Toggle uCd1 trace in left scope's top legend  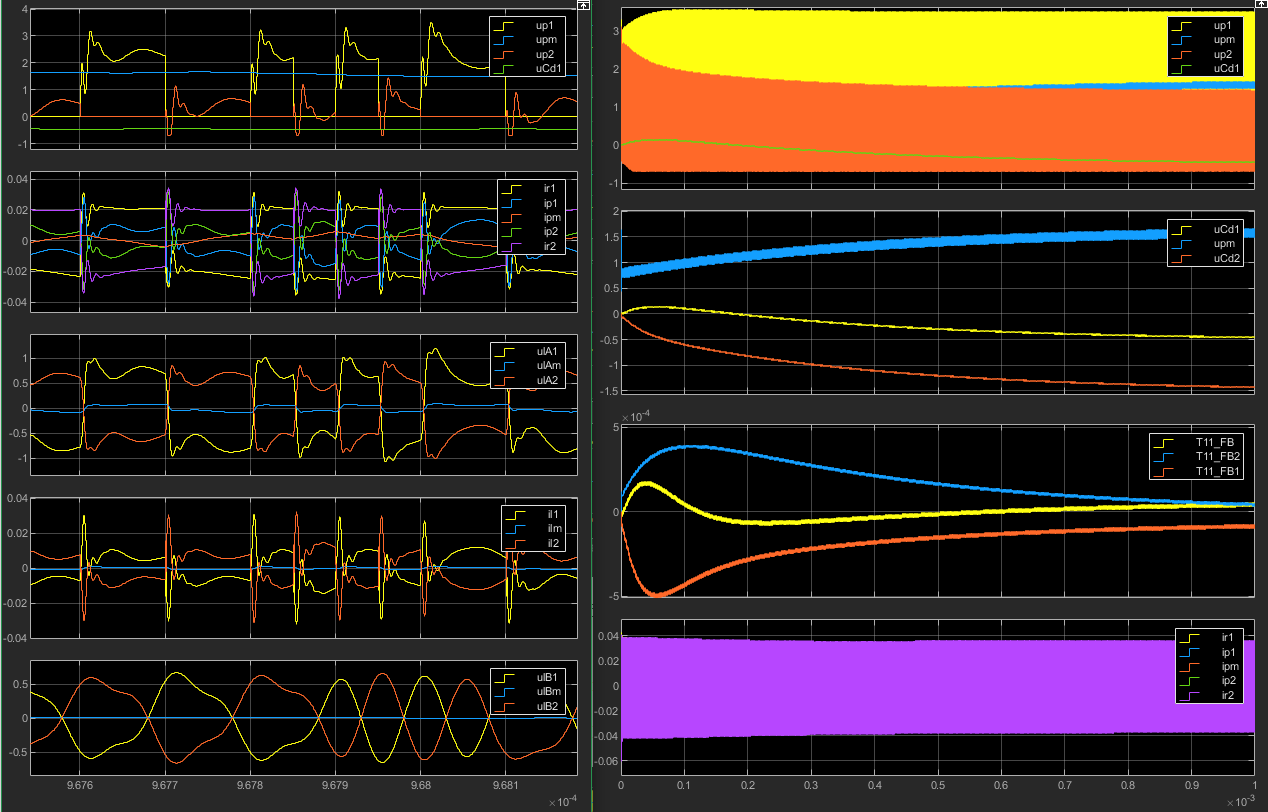530,68
